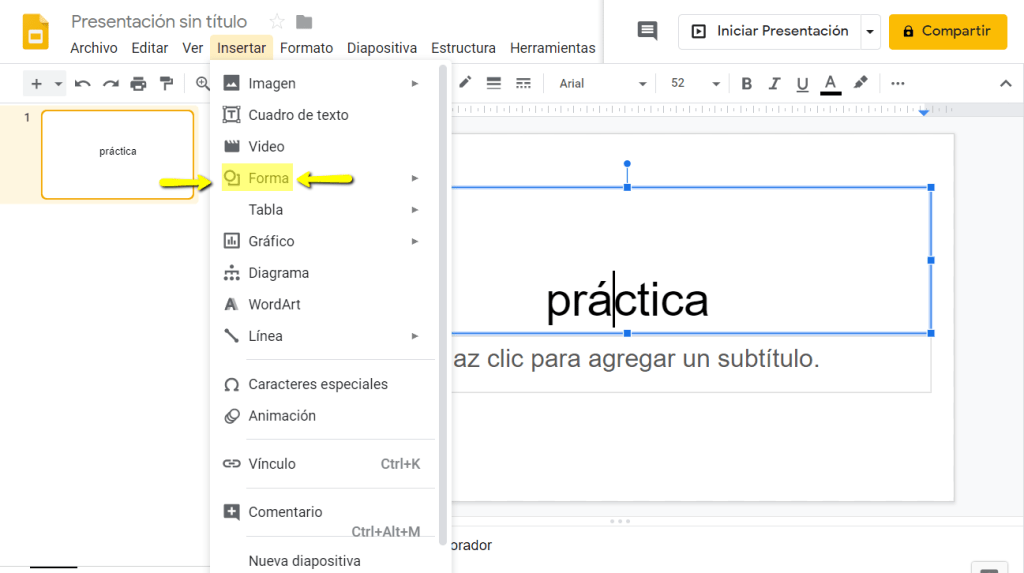This screenshot has height=573, width=1024.
Task: Click the print icon
Action: tap(138, 83)
